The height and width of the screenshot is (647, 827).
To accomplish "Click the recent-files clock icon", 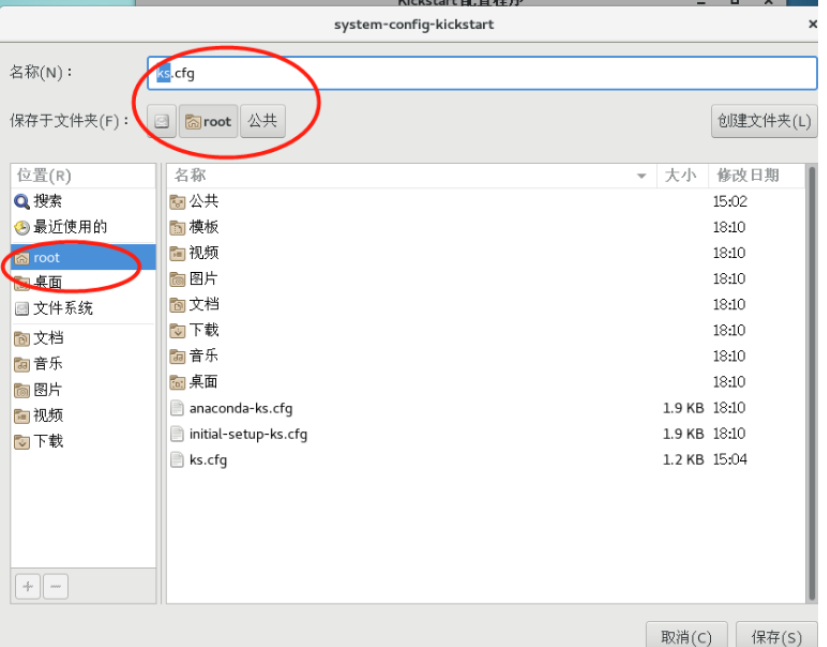I will point(22,227).
